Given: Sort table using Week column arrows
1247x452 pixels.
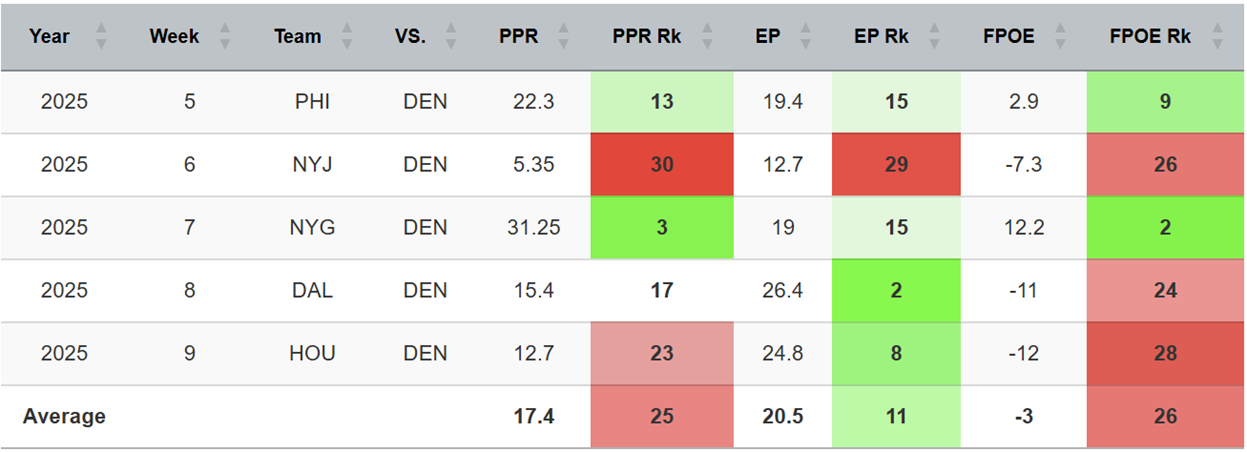Looking at the screenshot, I should (x=224, y=37).
